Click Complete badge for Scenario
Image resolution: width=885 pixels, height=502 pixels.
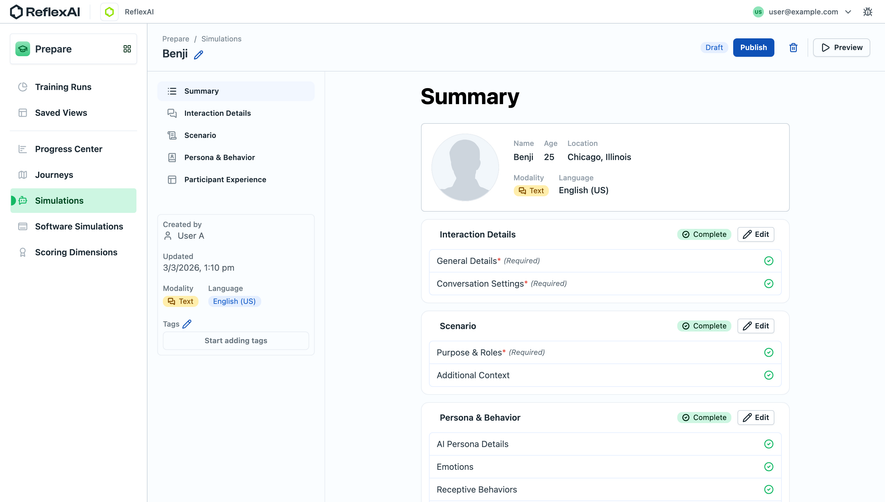tap(704, 326)
